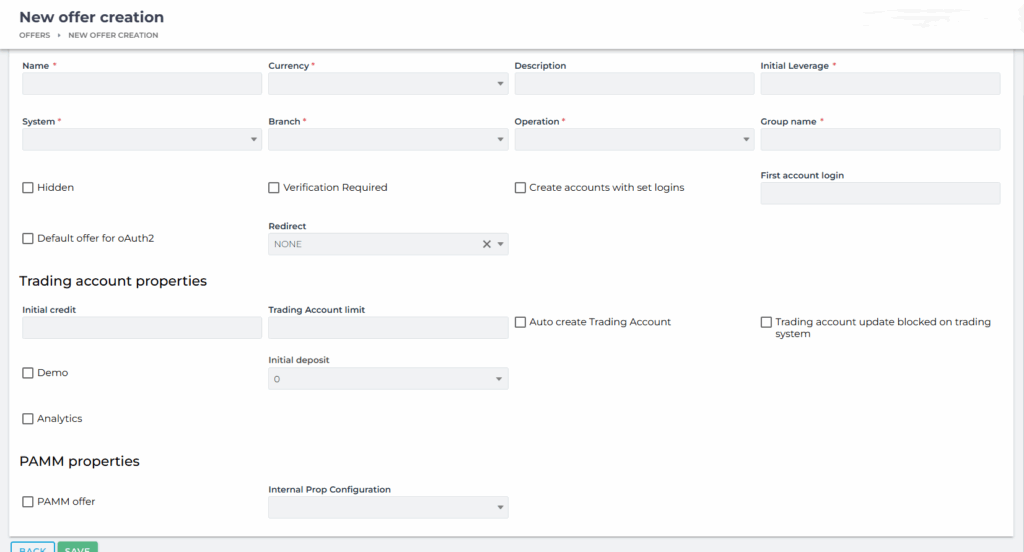1024x552 pixels.
Task: Open the Branch selector
Action: tap(388, 140)
